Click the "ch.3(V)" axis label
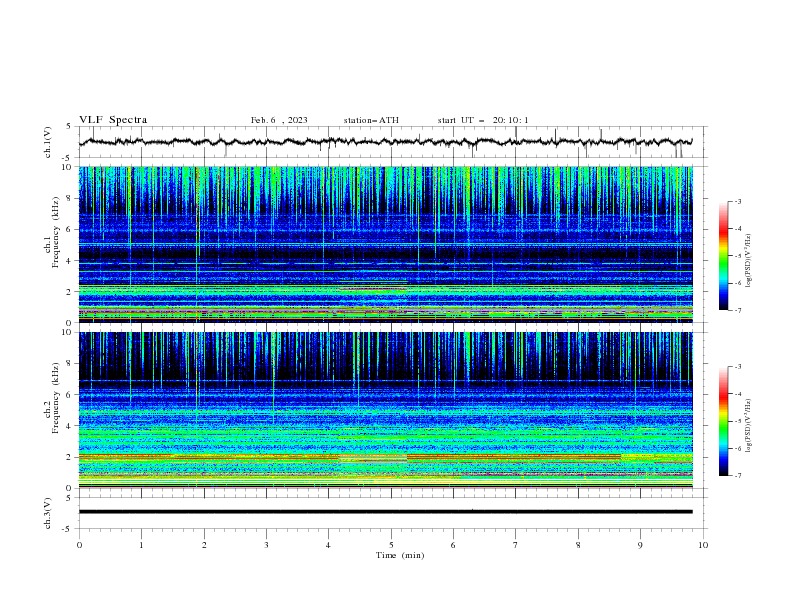Screen dimensions: 792x612 click(x=48, y=513)
